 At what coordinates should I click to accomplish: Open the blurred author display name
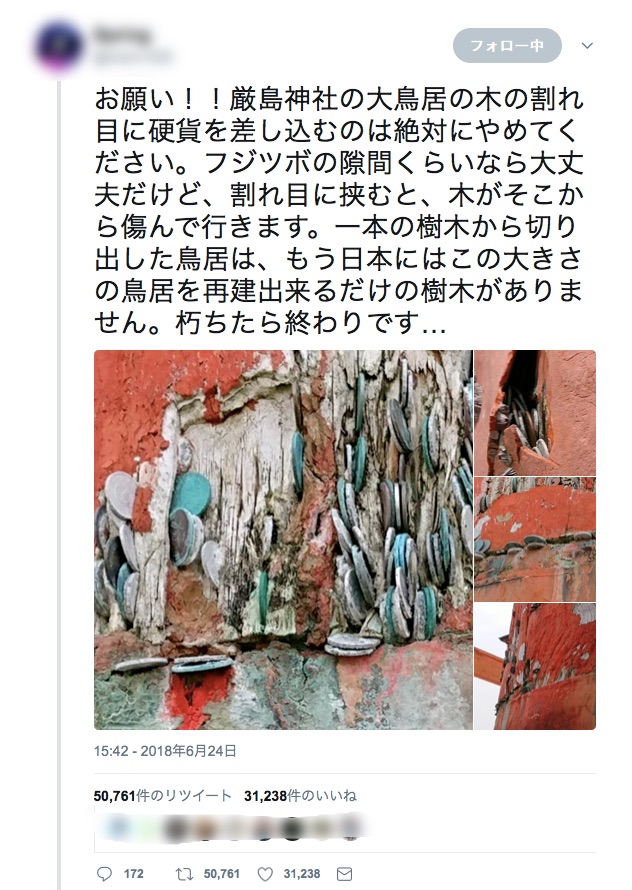(123, 35)
